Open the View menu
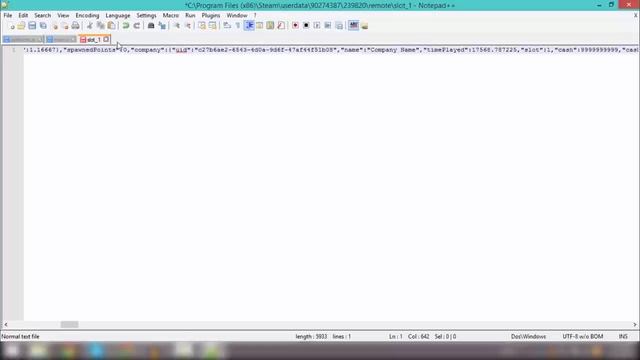The height and width of the screenshot is (360, 640). [x=63, y=16]
